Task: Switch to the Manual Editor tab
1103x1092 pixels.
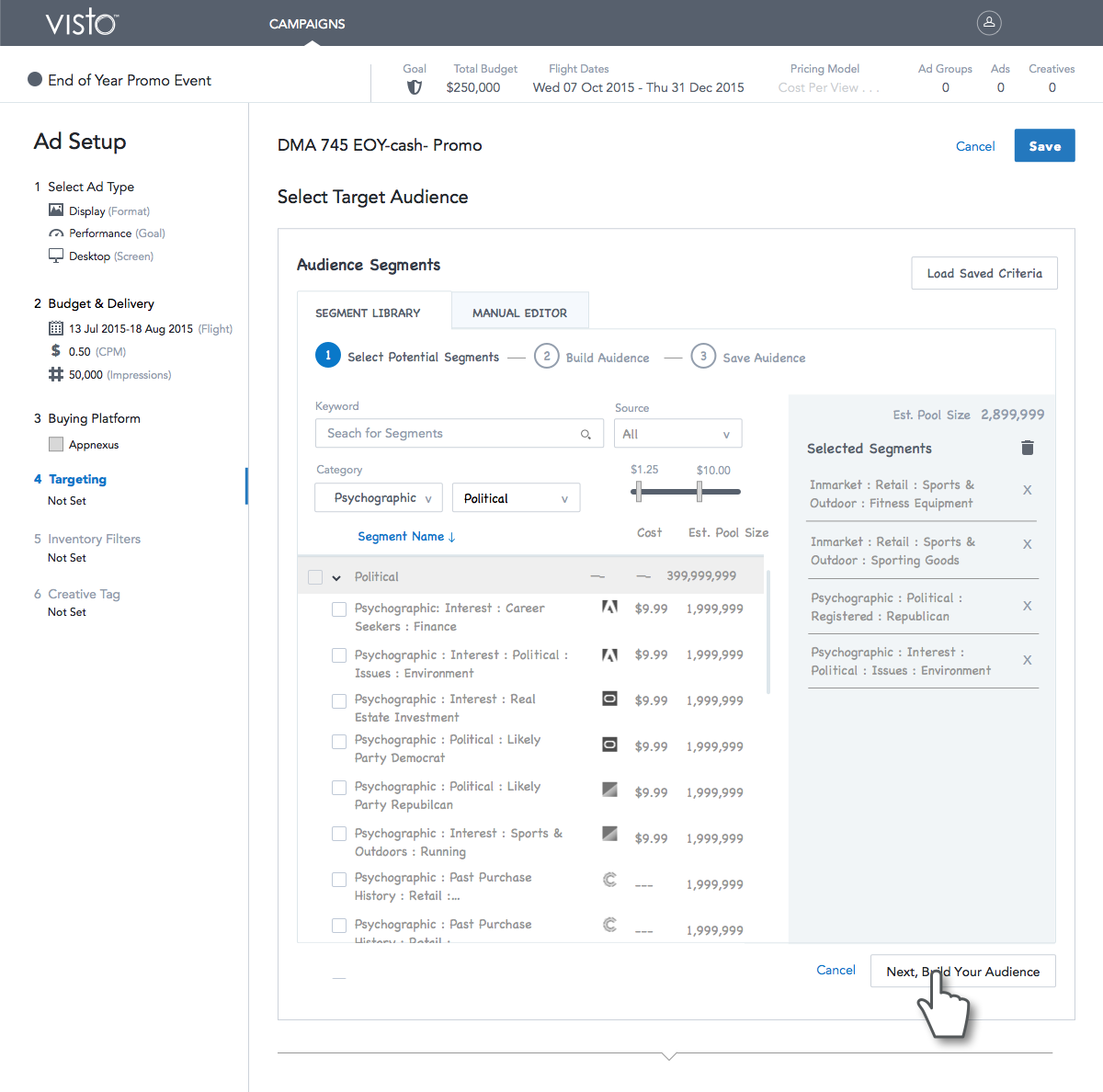Action: click(519, 313)
